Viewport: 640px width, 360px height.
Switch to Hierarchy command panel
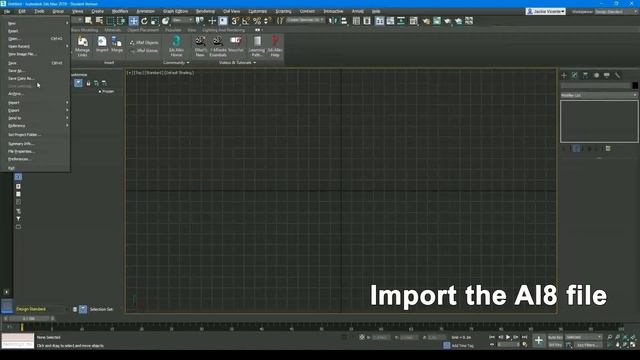coord(585,75)
